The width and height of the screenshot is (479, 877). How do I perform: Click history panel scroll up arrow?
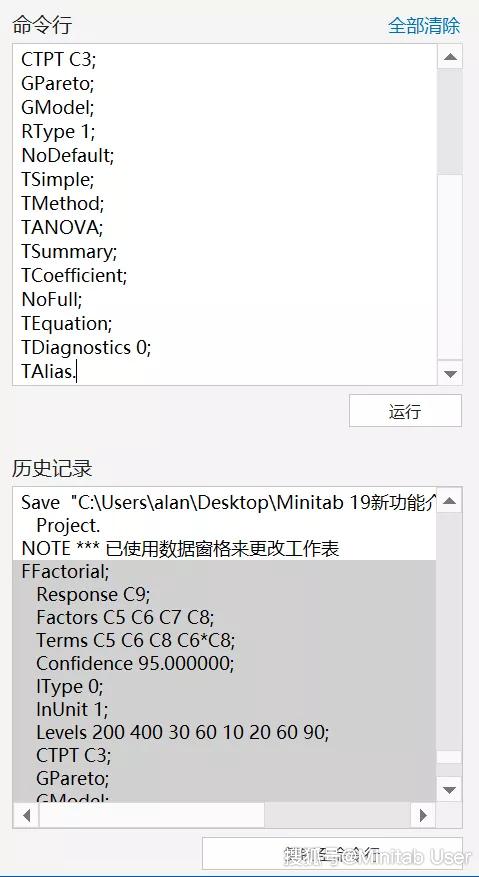tap(450, 500)
